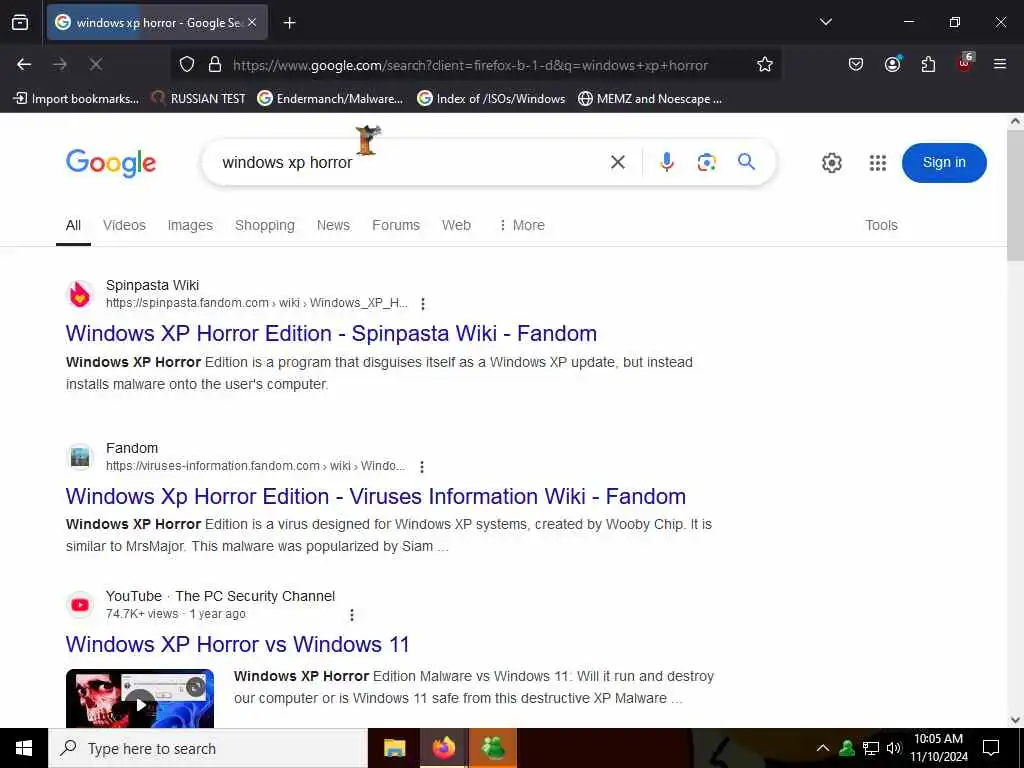Image resolution: width=1024 pixels, height=768 pixels.
Task: Open Firefox from the taskbar
Action: pyautogui.click(x=443, y=748)
